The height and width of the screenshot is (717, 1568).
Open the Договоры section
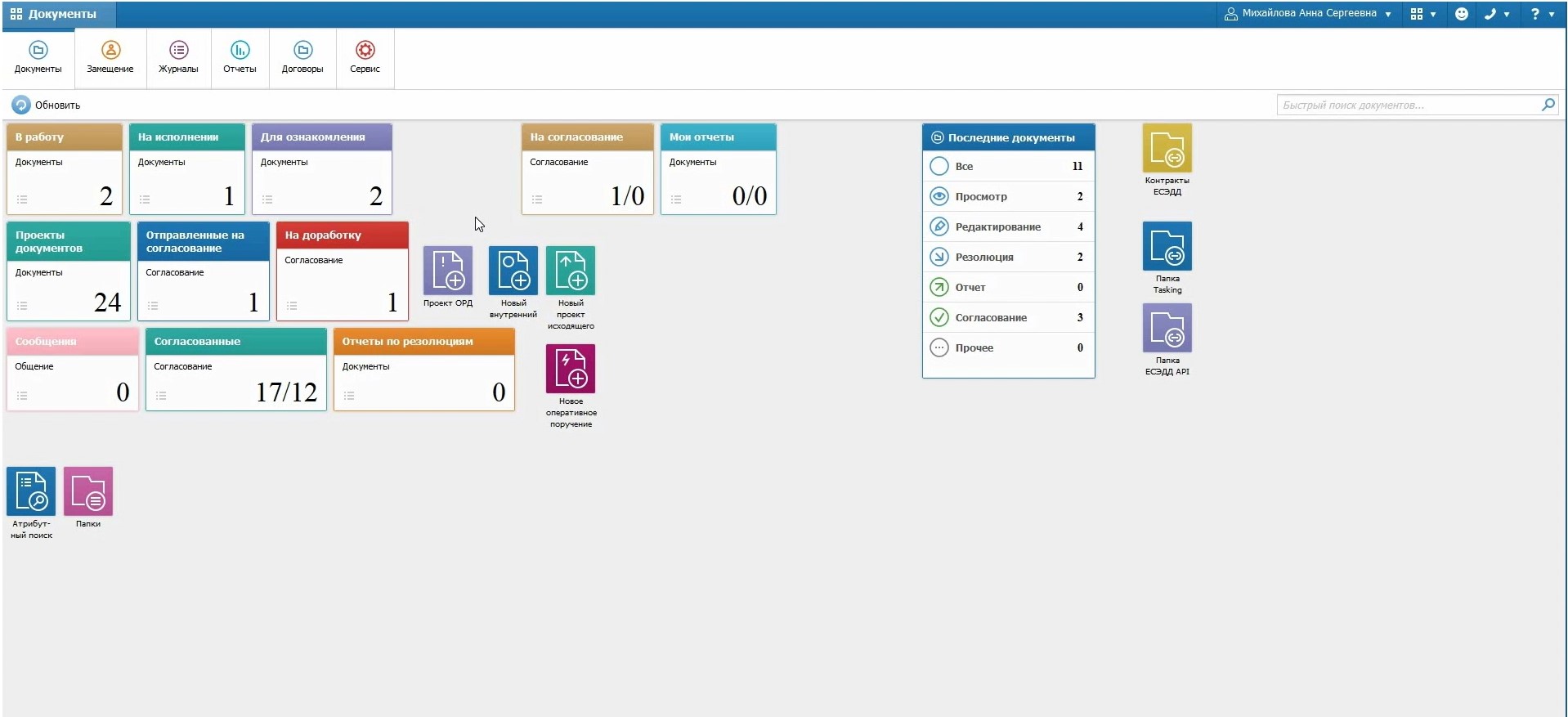[302, 58]
